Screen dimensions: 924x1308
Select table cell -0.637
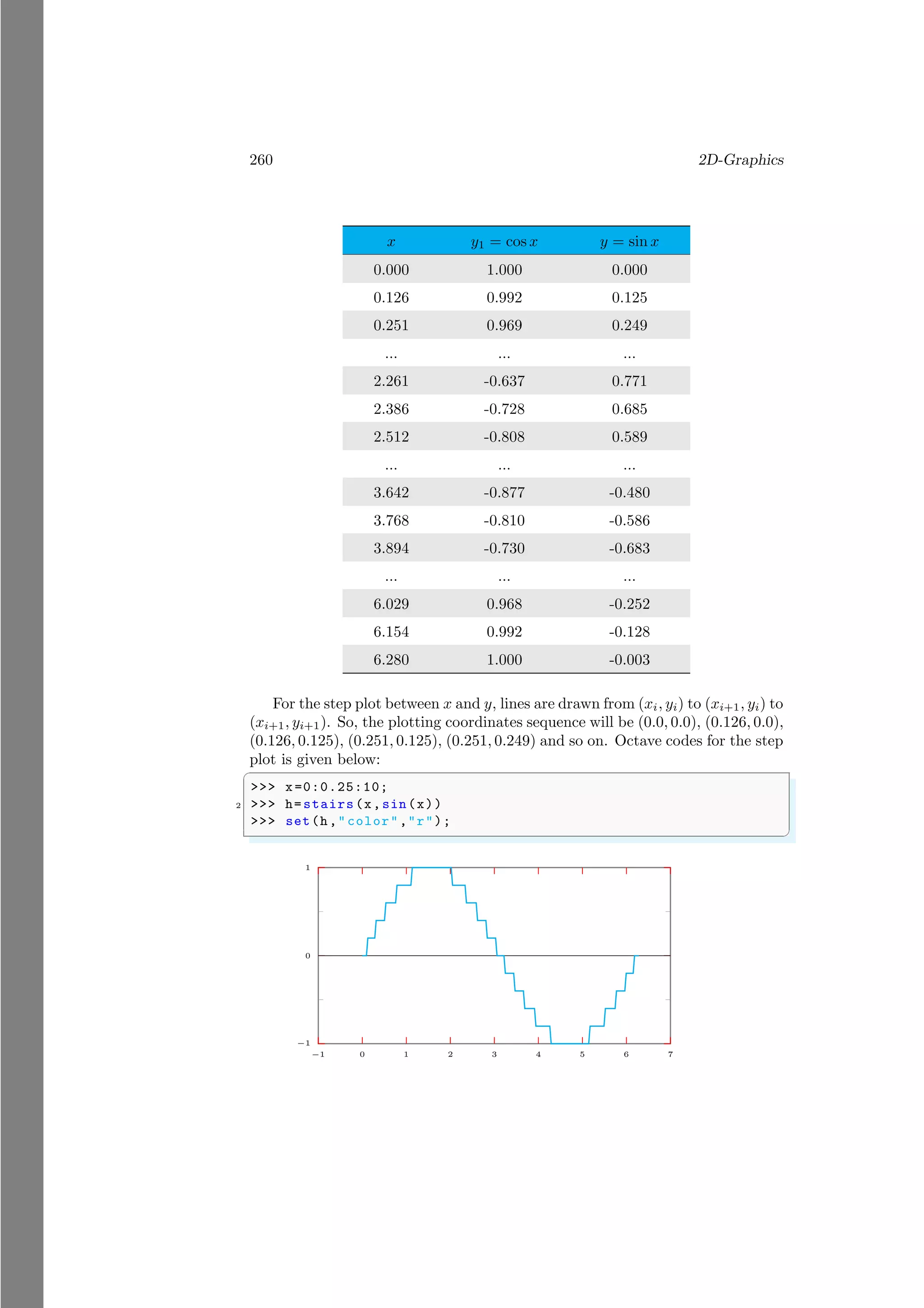coord(504,381)
